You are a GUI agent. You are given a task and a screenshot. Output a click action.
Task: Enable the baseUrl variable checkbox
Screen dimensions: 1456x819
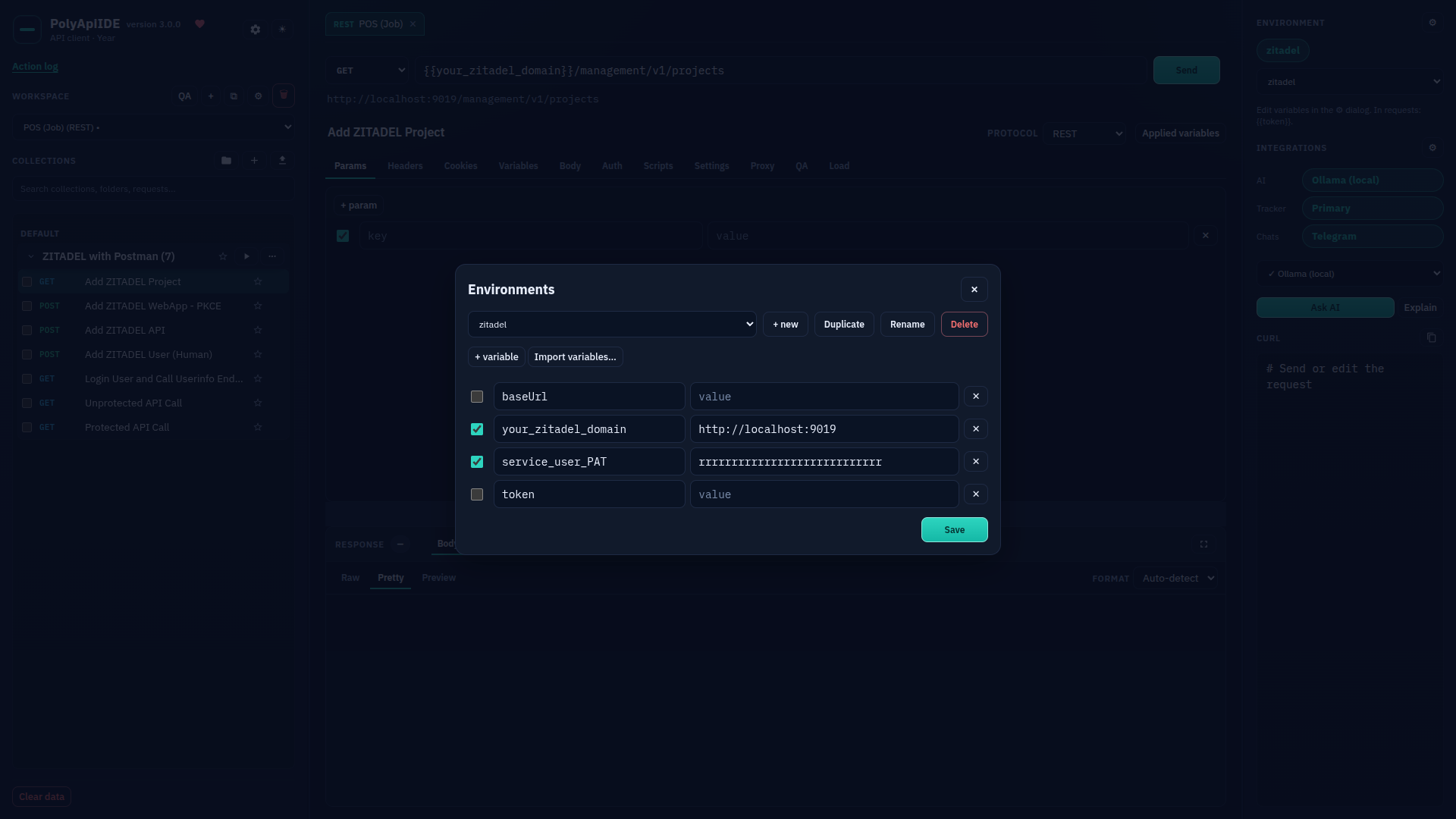[477, 397]
